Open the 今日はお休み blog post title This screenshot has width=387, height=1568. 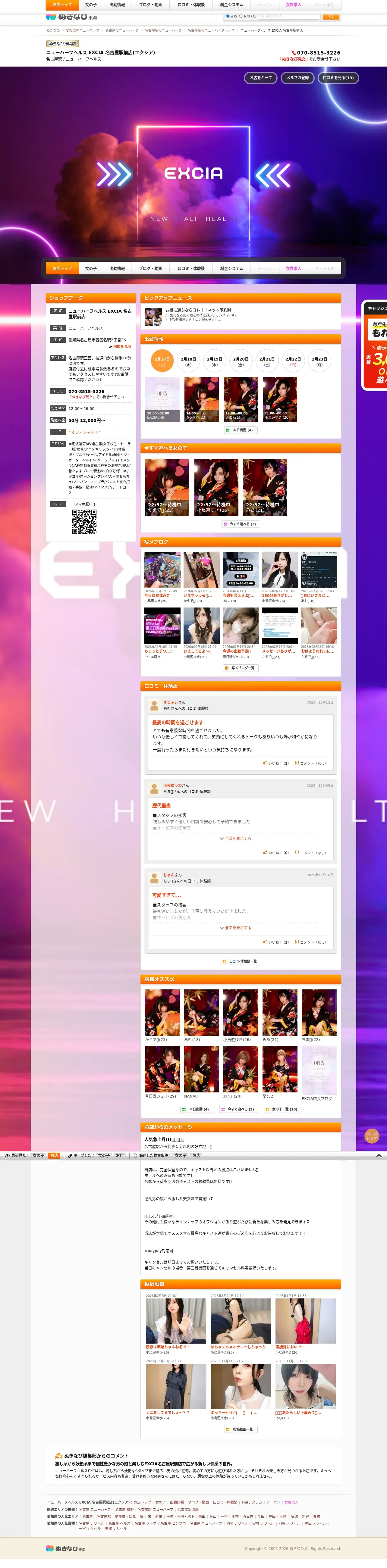click(157, 595)
